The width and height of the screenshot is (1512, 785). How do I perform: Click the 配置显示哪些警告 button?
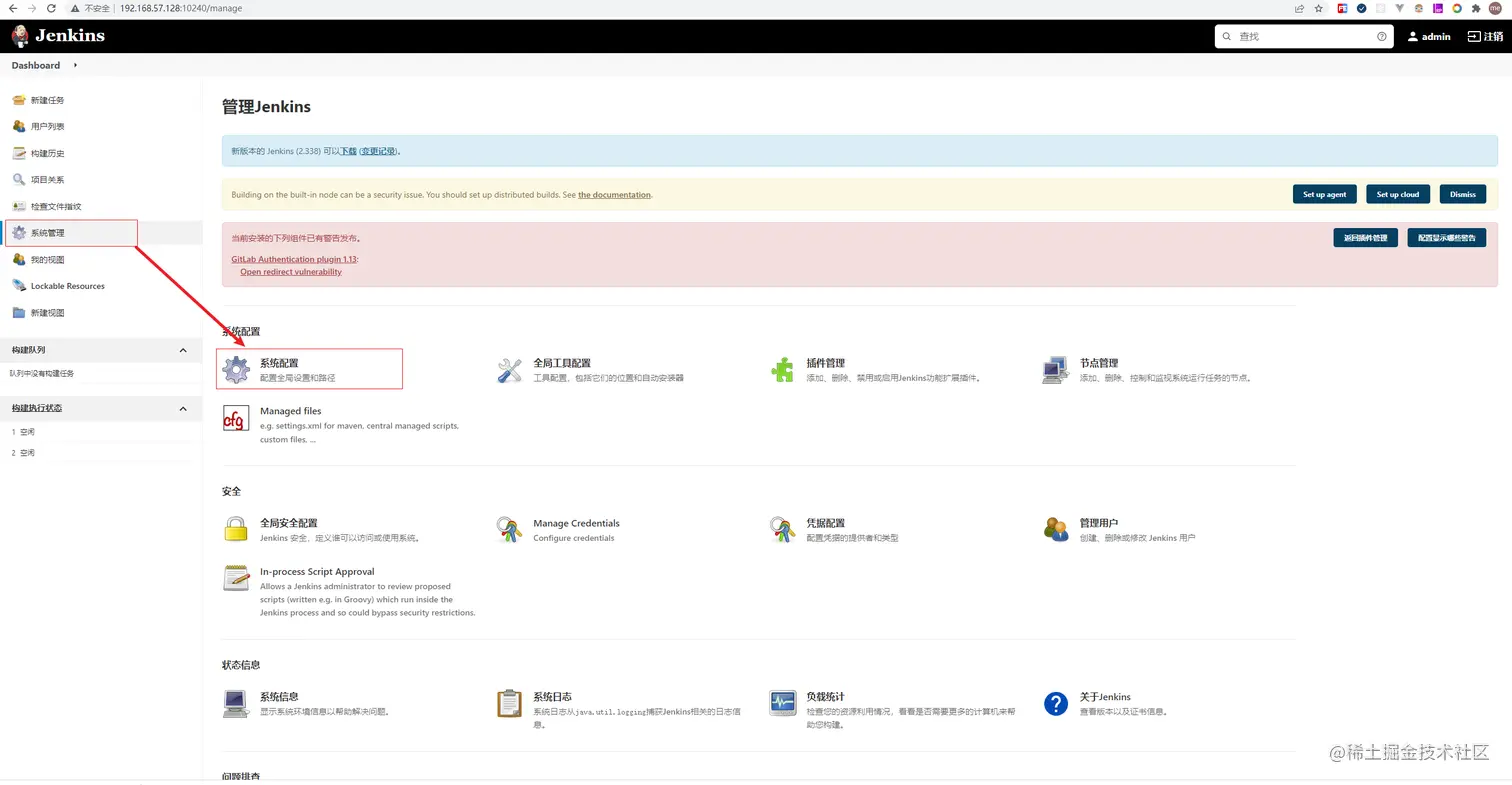pyautogui.click(x=1447, y=238)
